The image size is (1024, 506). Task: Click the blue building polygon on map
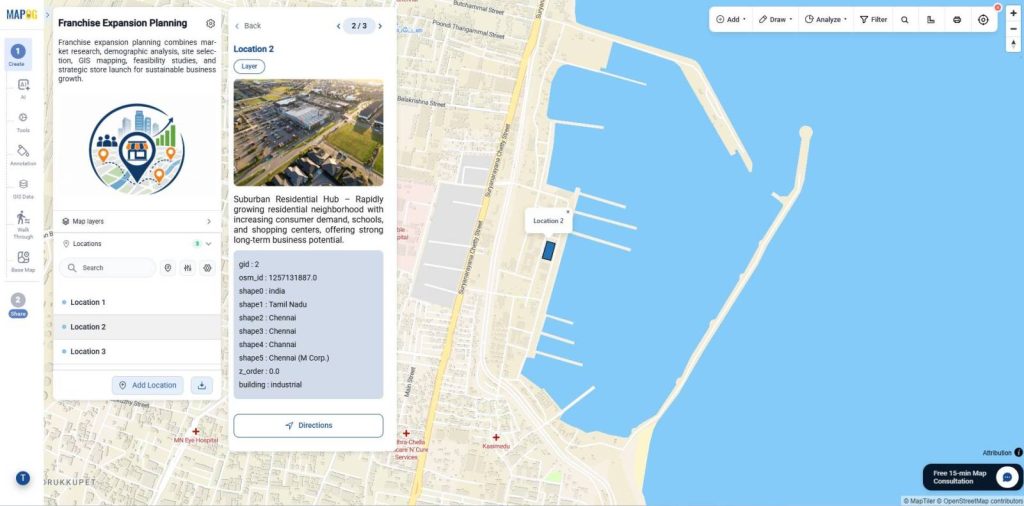pyautogui.click(x=549, y=251)
